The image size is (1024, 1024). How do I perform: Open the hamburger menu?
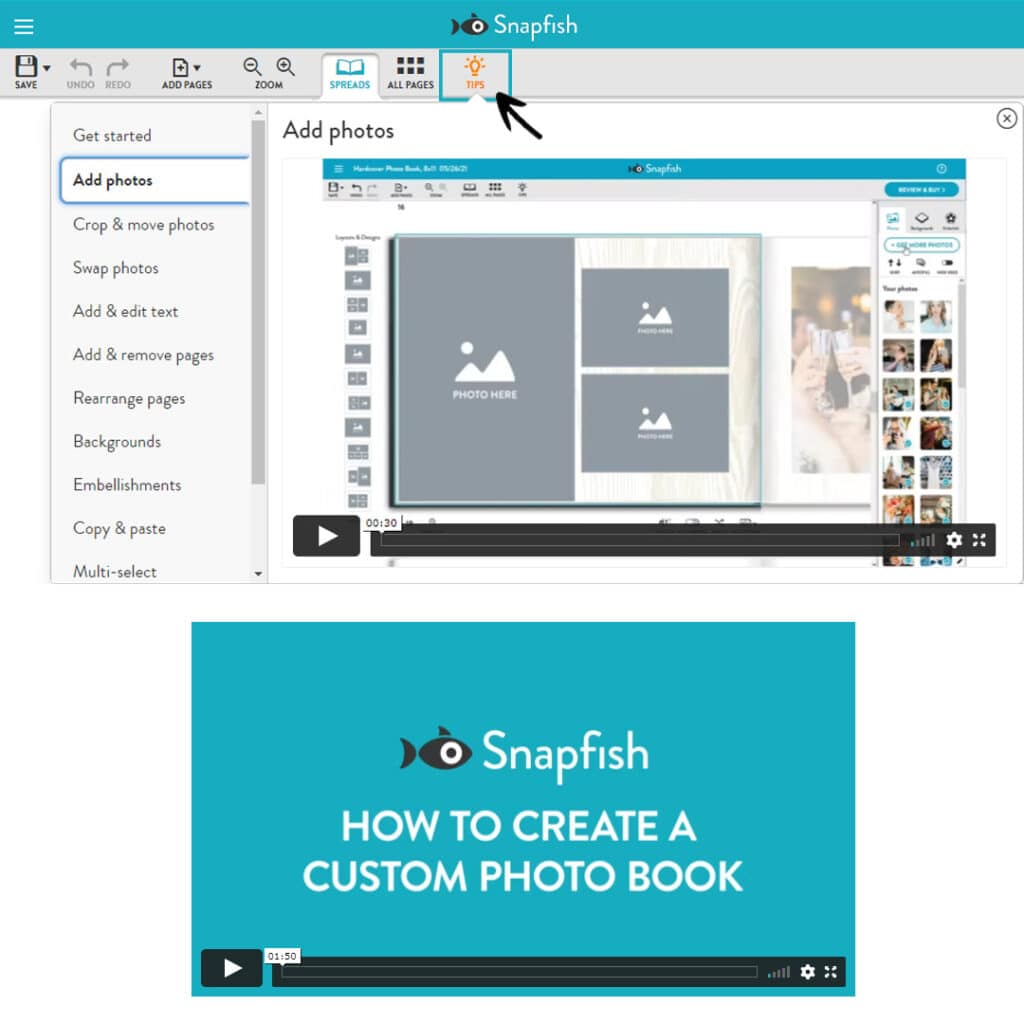click(24, 26)
